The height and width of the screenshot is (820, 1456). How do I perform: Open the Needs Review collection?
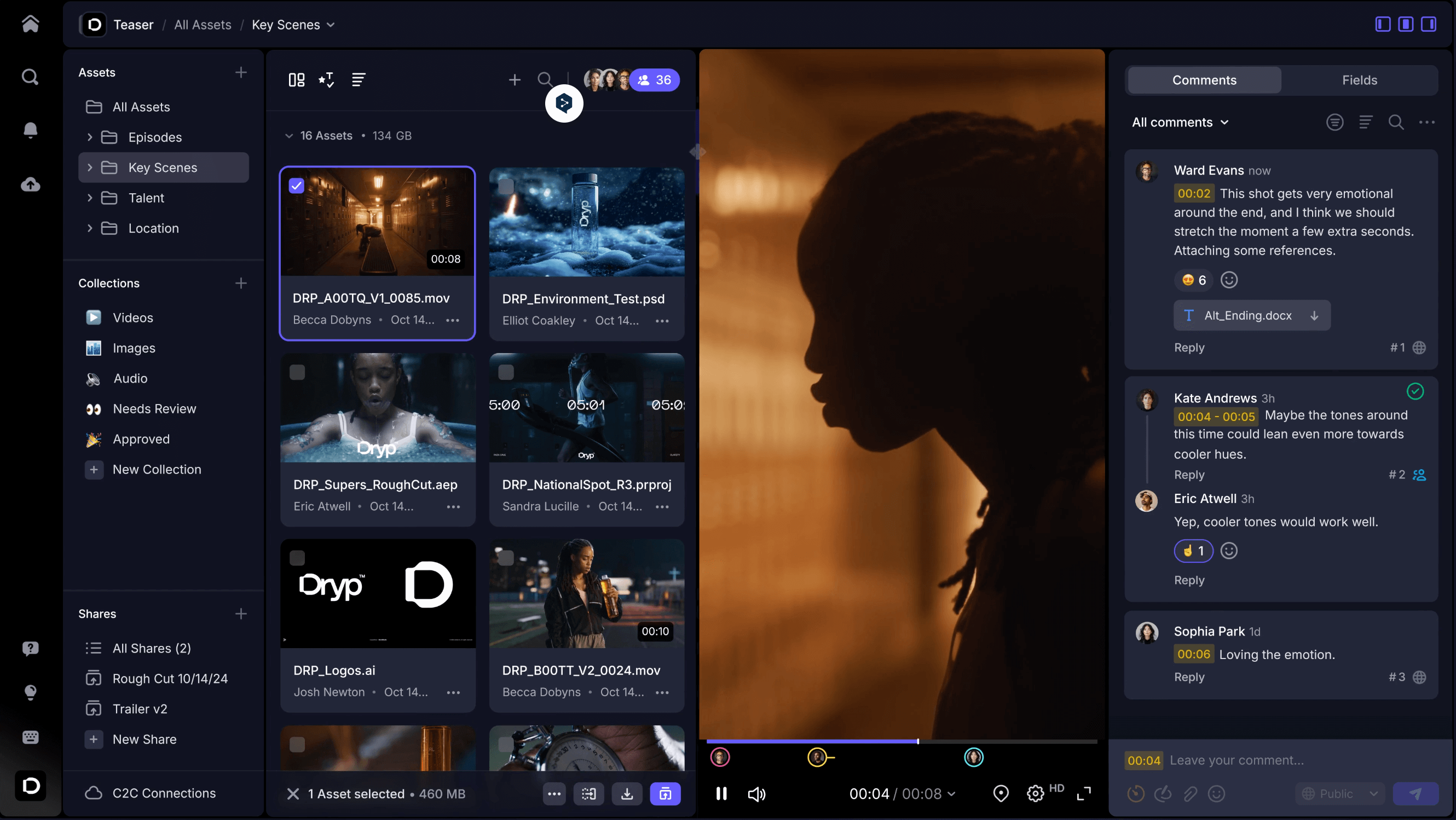click(x=154, y=408)
